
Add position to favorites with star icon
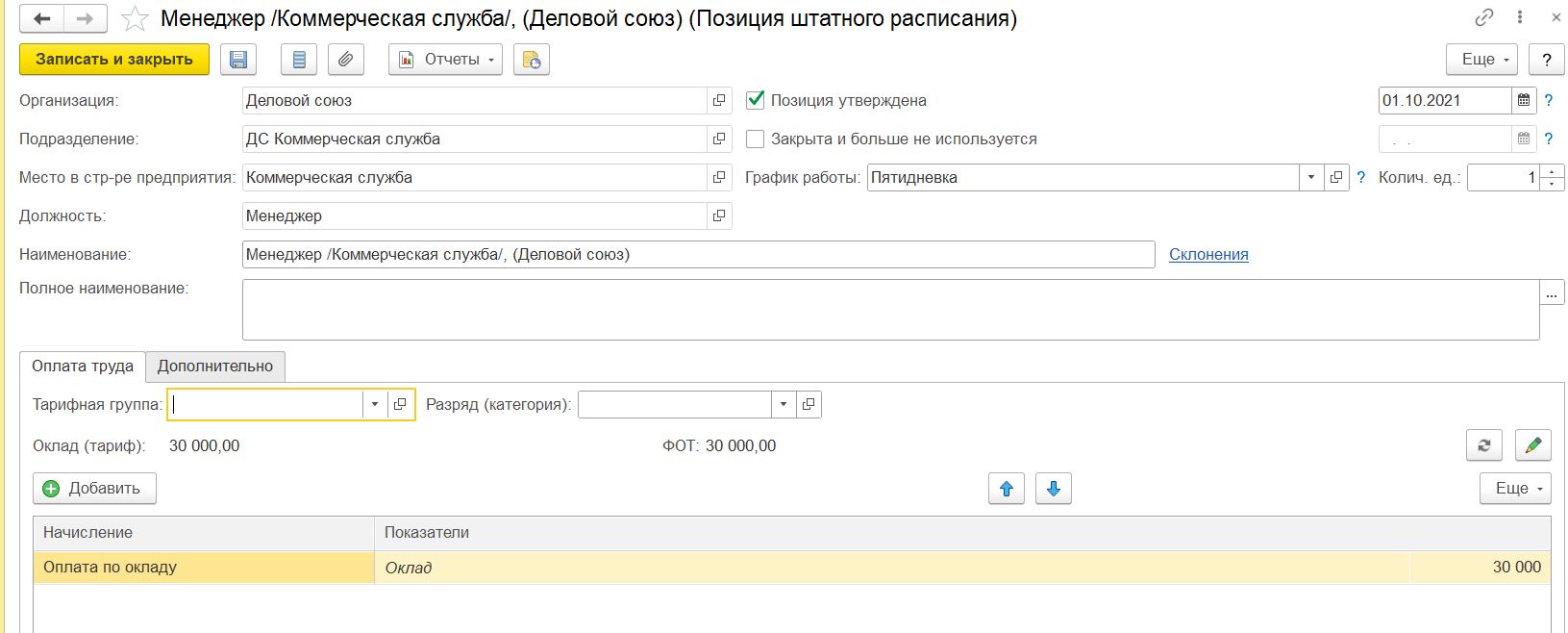136,19
